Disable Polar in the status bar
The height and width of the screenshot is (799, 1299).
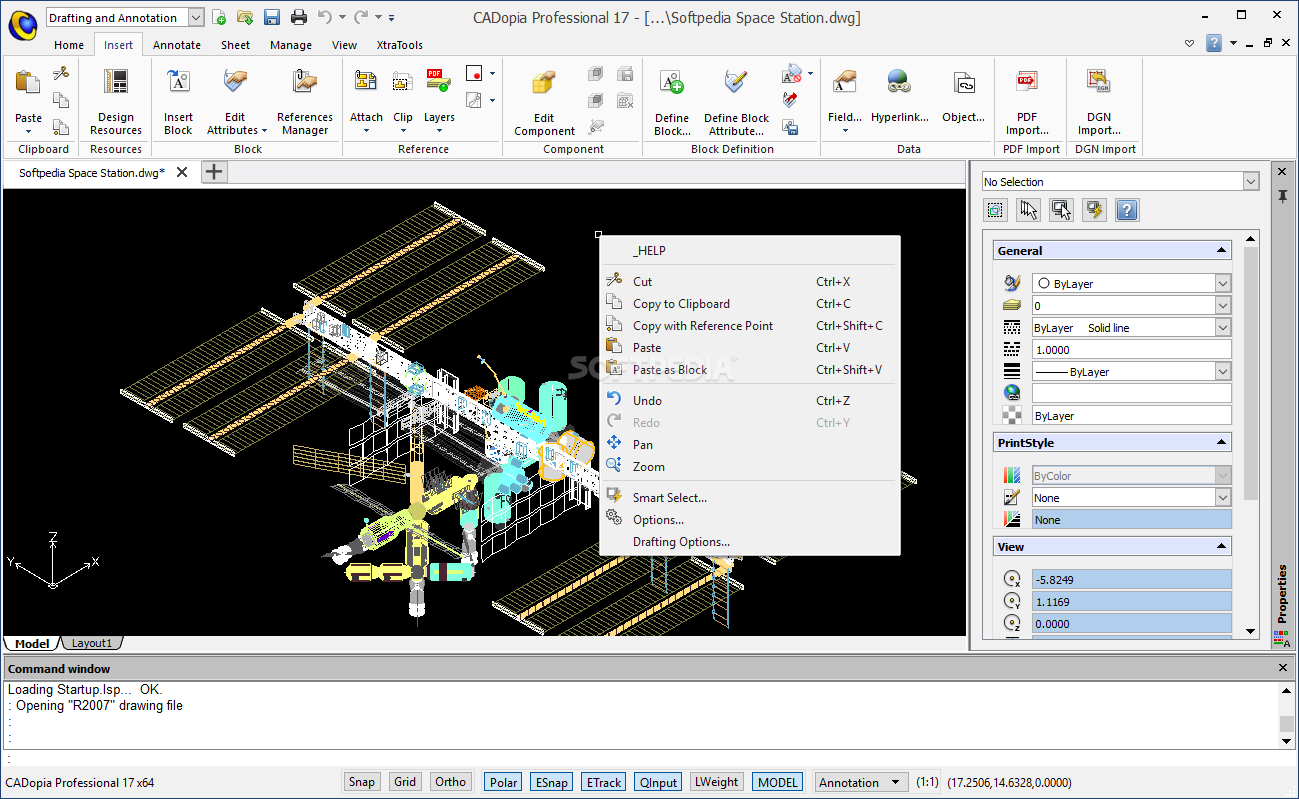tap(504, 782)
